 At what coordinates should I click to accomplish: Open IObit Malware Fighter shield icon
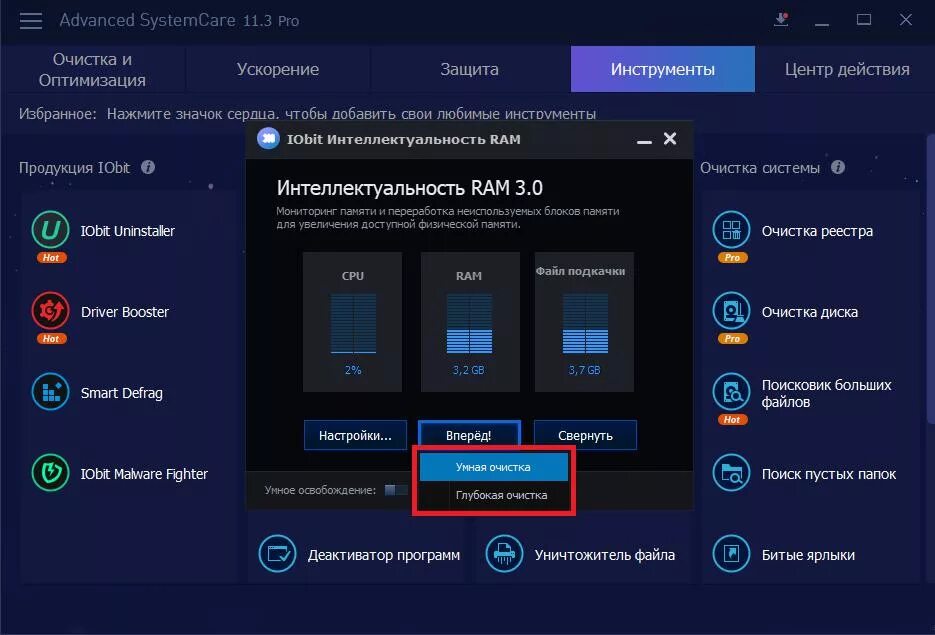coord(51,473)
